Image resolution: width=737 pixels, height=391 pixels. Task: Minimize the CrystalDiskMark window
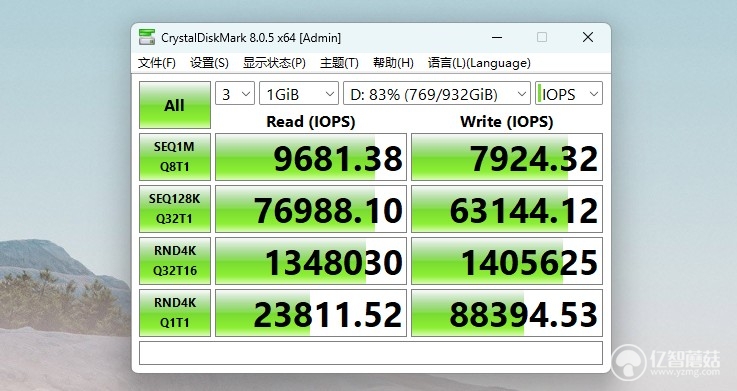497,37
